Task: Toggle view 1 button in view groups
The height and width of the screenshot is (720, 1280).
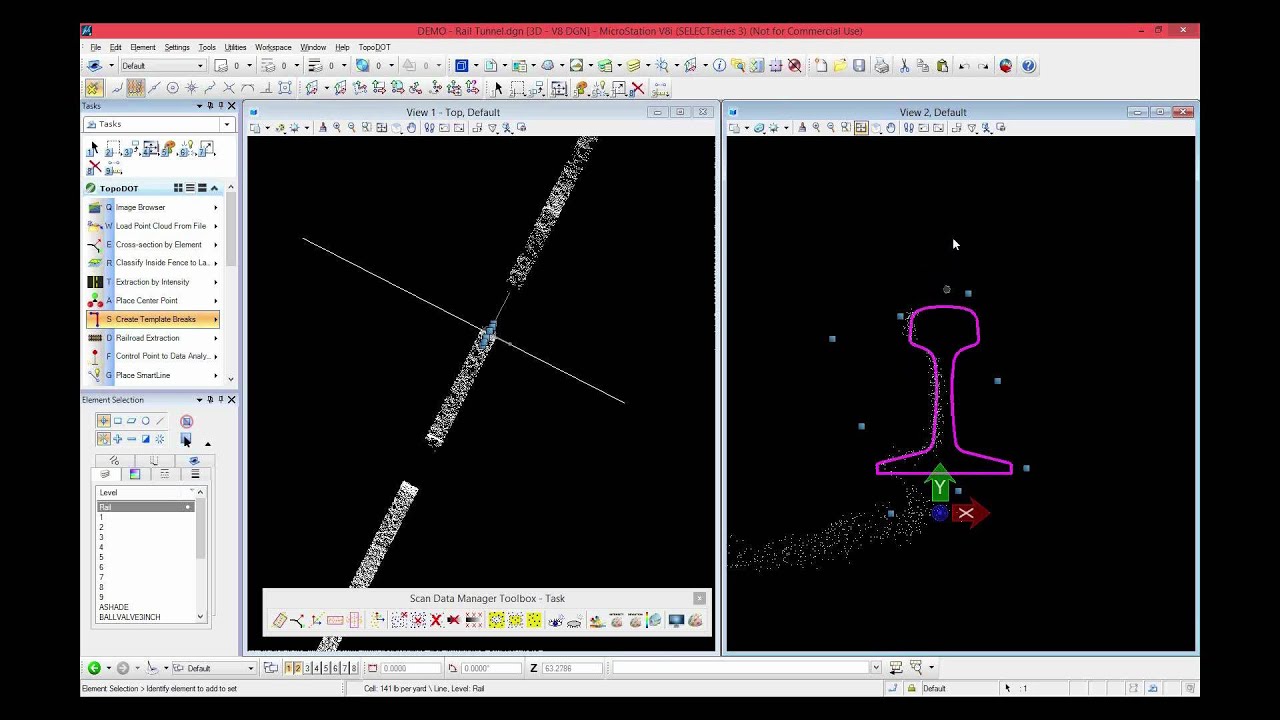Action: [x=289, y=668]
